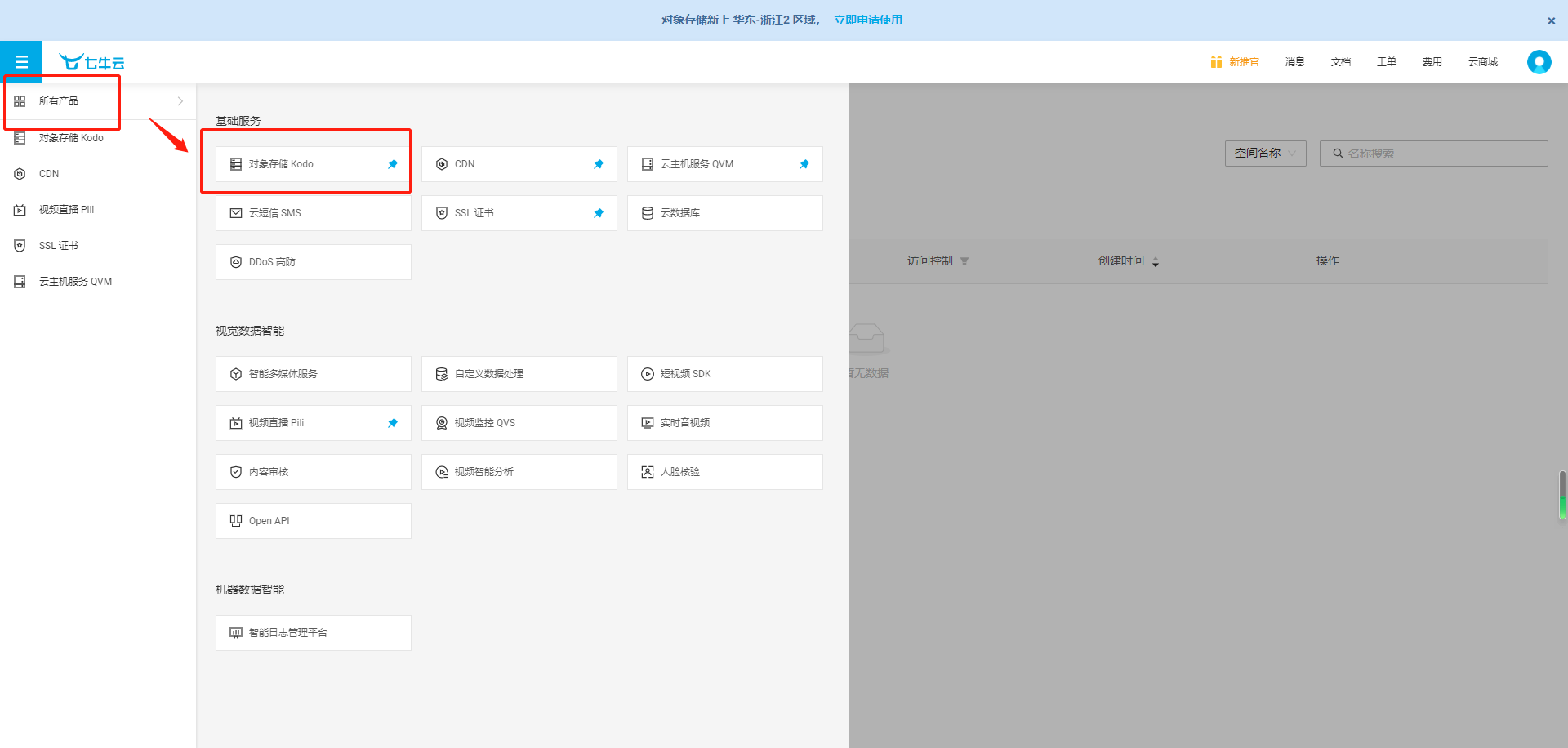
Task: Open the CDN product card
Action: pos(519,164)
